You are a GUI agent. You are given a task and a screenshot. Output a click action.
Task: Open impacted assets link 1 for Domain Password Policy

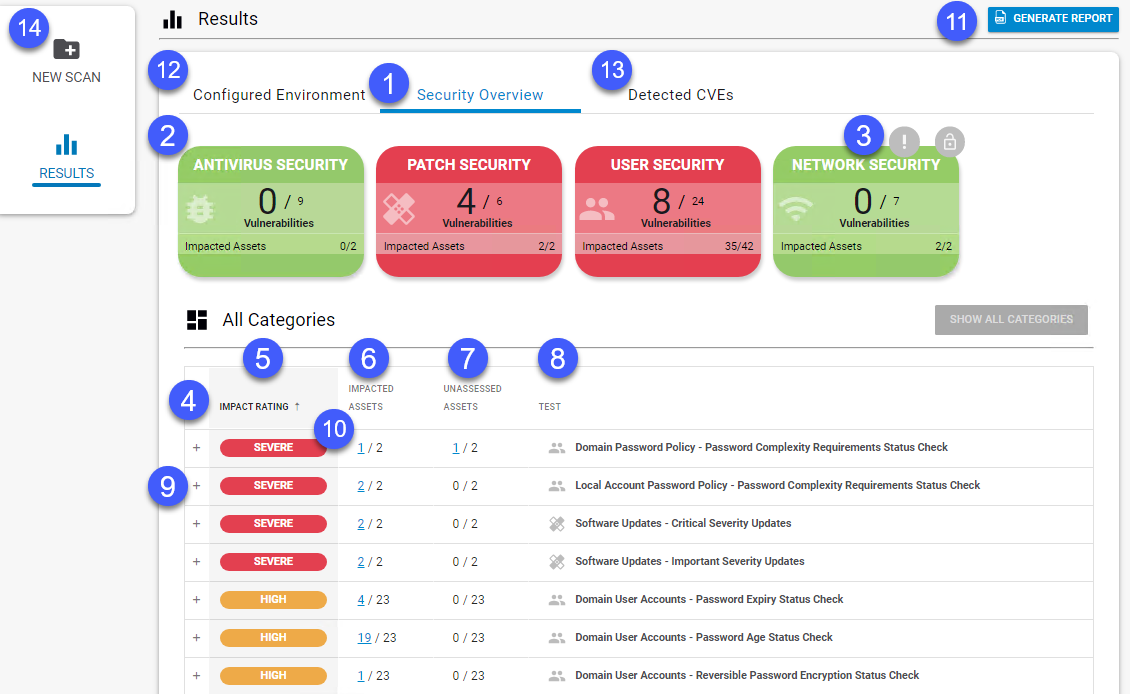tap(360, 448)
